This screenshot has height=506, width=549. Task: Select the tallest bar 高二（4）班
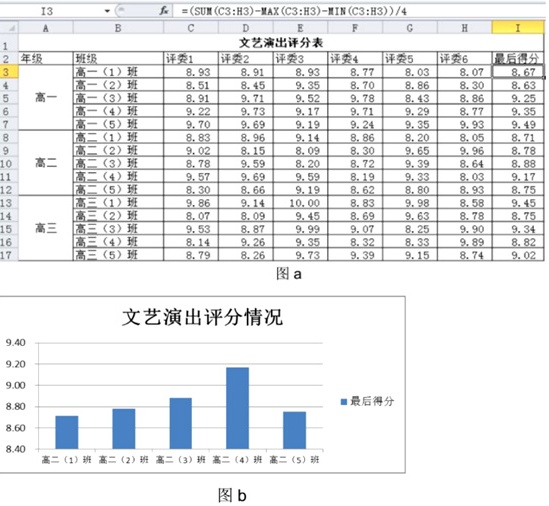click(237, 408)
